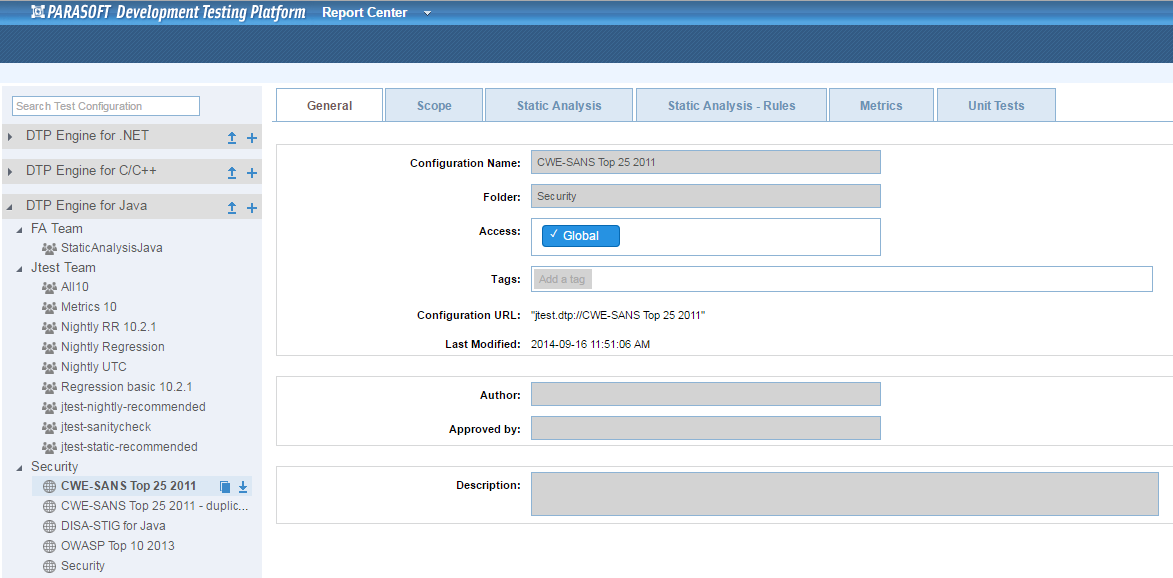Select the Regression basic 10.2.1 configuration

point(127,387)
